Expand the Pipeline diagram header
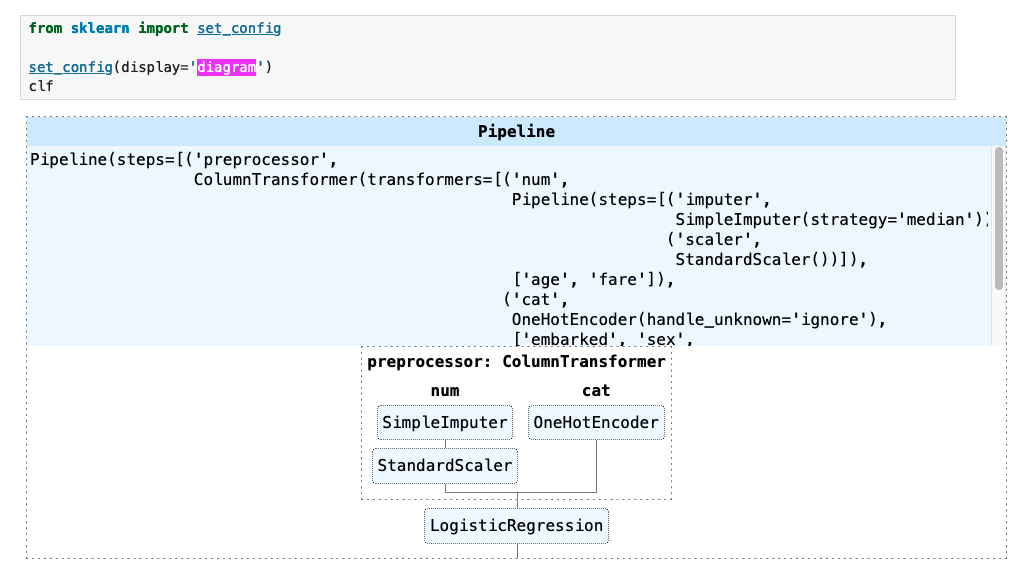The width and height of the screenshot is (1029, 587). pos(516,131)
